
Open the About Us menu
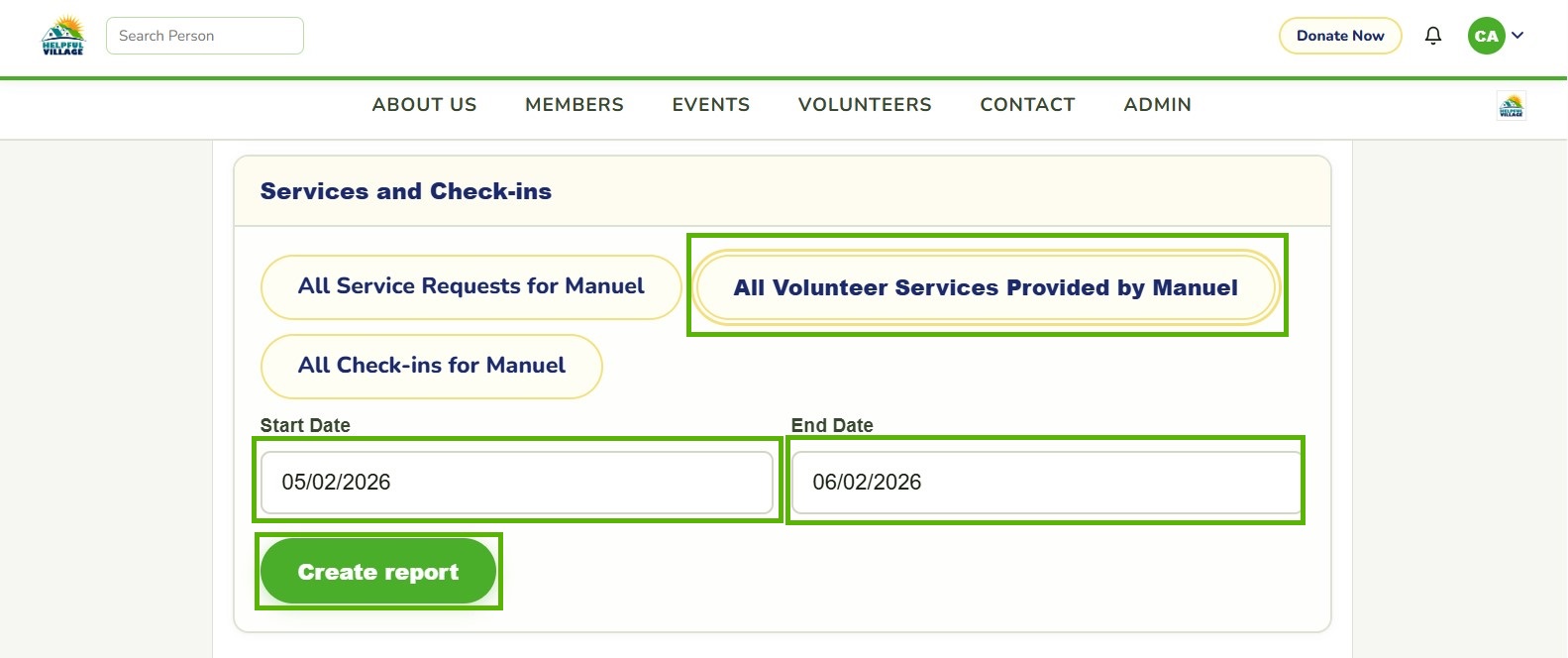coord(424,105)
